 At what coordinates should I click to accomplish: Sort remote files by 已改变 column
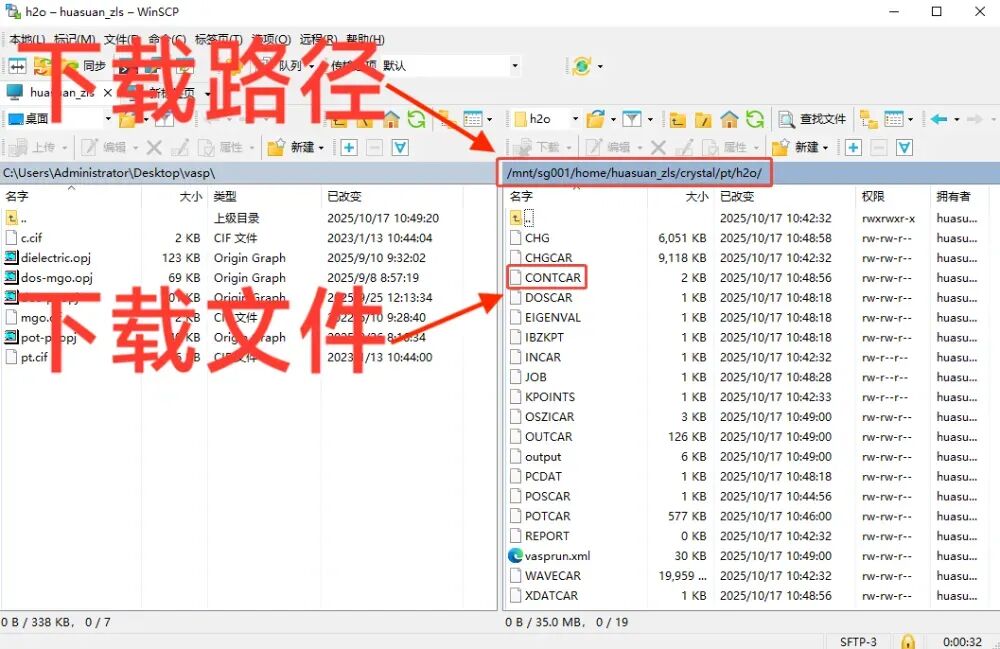[x=738, y=196]
